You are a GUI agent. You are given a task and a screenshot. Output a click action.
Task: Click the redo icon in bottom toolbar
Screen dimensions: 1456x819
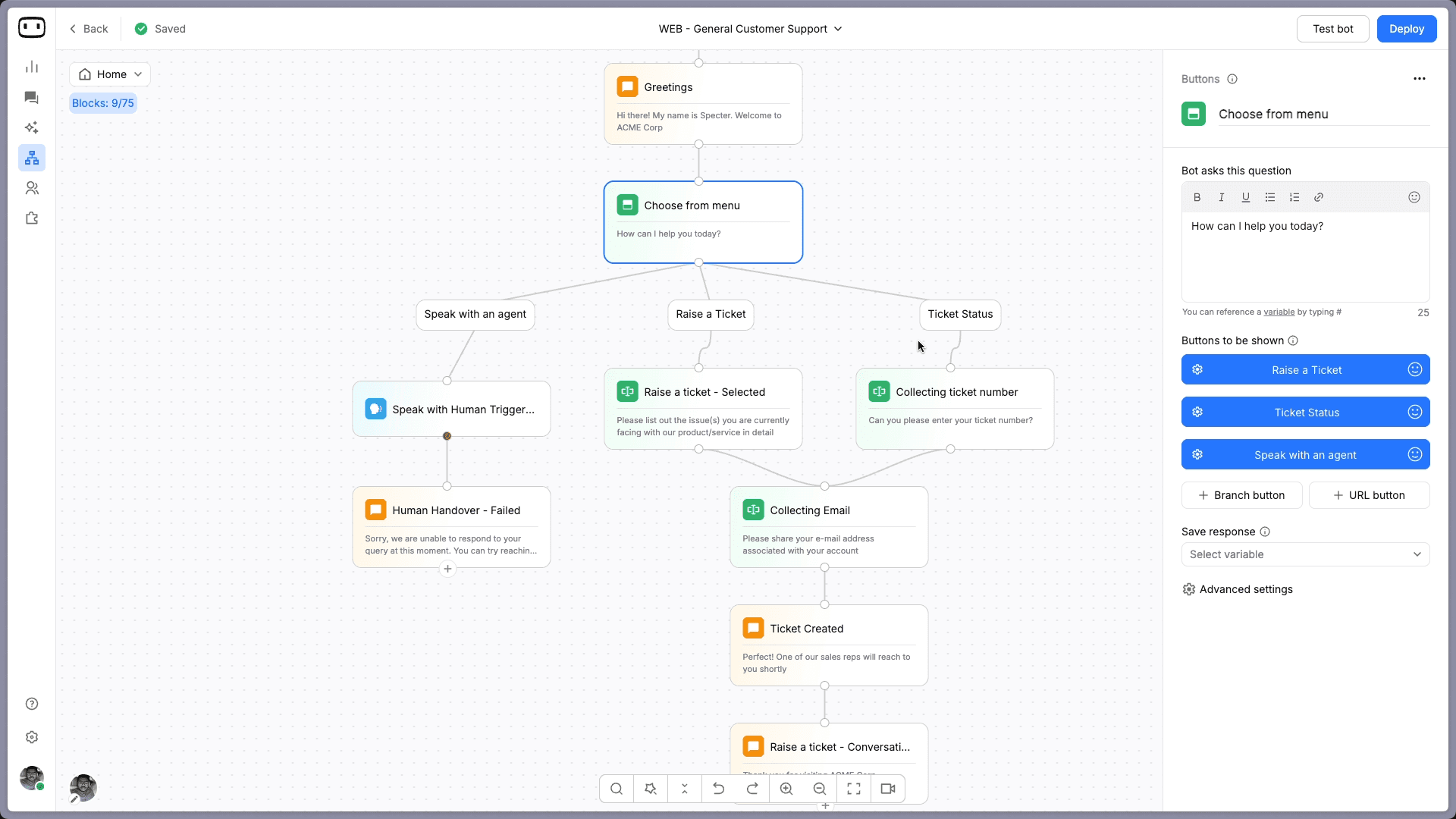click(x=752, y=789)
